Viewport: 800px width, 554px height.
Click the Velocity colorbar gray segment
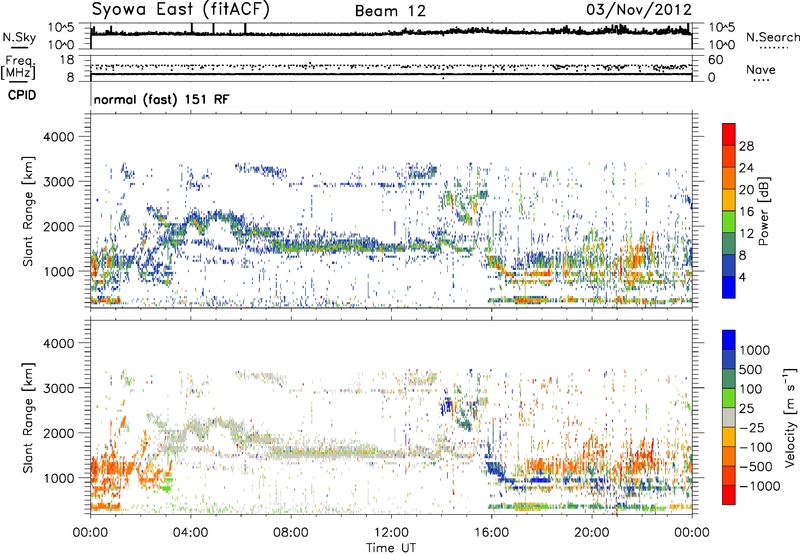(729, 417)
